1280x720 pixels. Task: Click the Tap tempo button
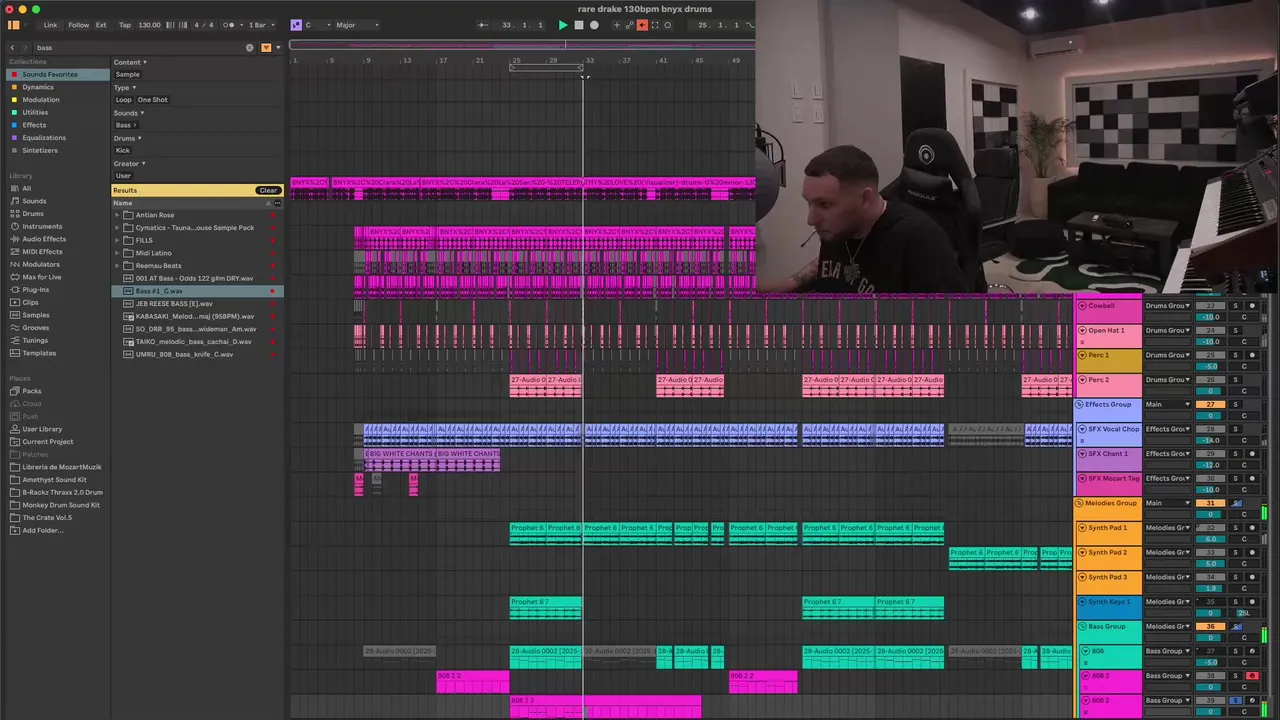[x=125, y=25]
